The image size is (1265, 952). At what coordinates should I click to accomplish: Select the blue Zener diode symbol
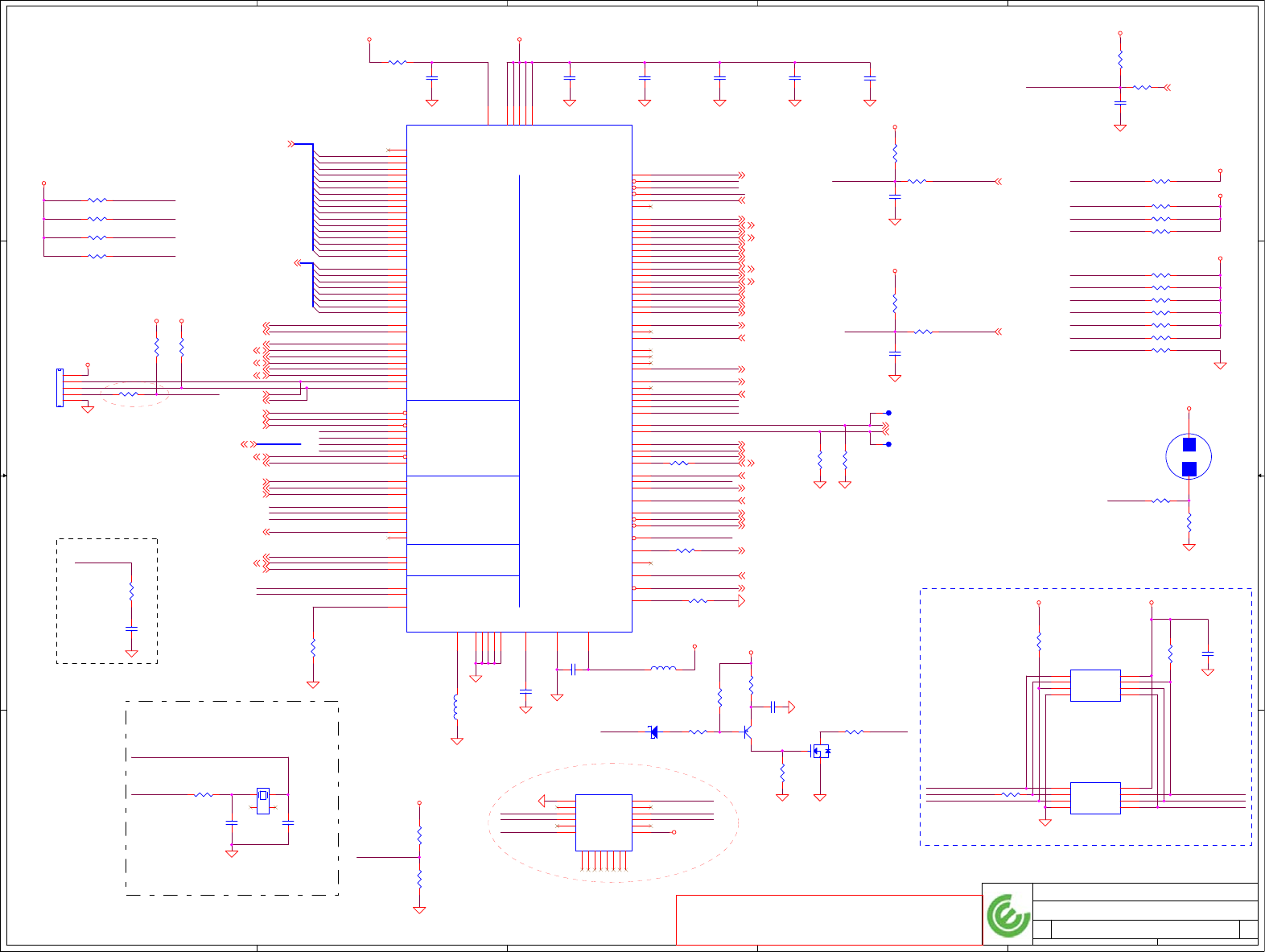click(653, 732)
